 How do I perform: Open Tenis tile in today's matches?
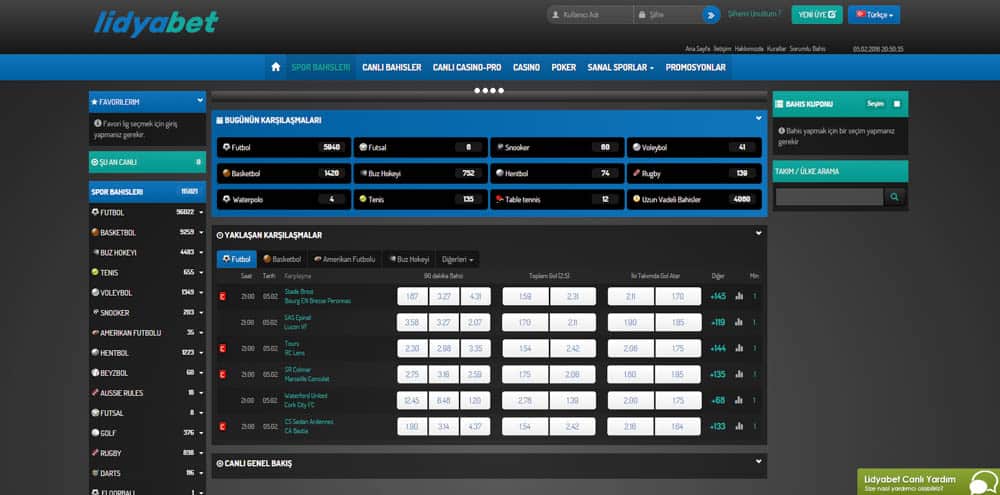(420, 199)
